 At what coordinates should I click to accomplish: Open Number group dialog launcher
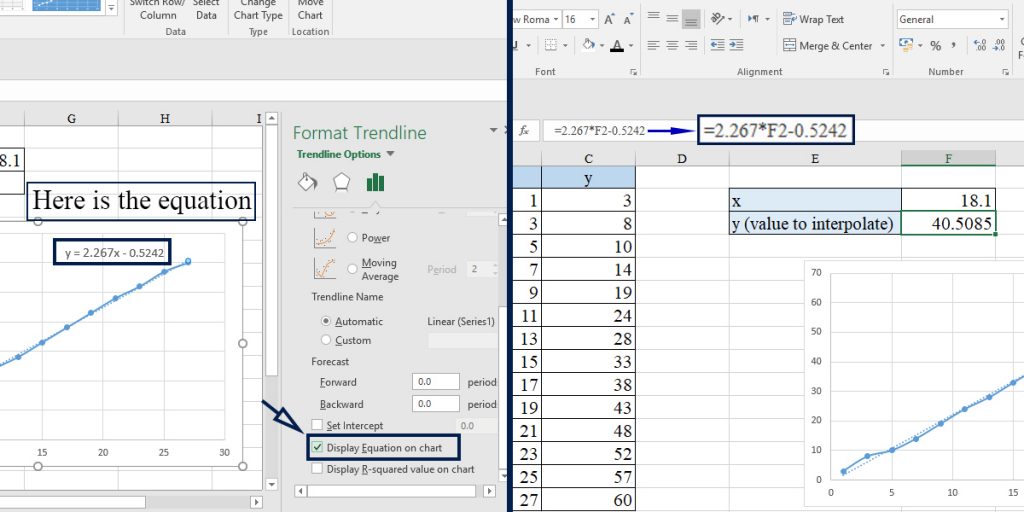(1007, 72)
